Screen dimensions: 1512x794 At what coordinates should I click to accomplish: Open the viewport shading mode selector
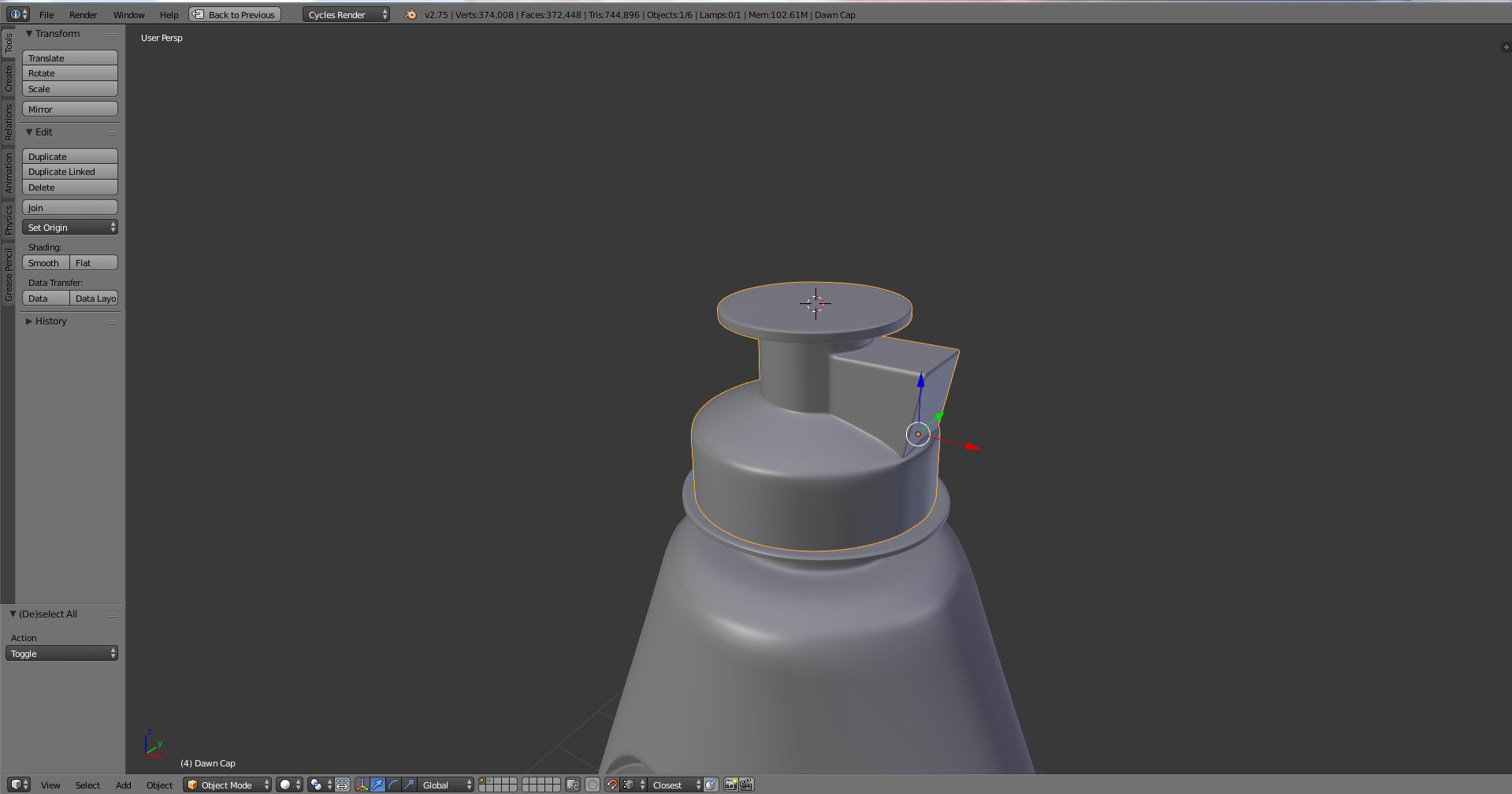pyautogui.click(x=289, y=785)
